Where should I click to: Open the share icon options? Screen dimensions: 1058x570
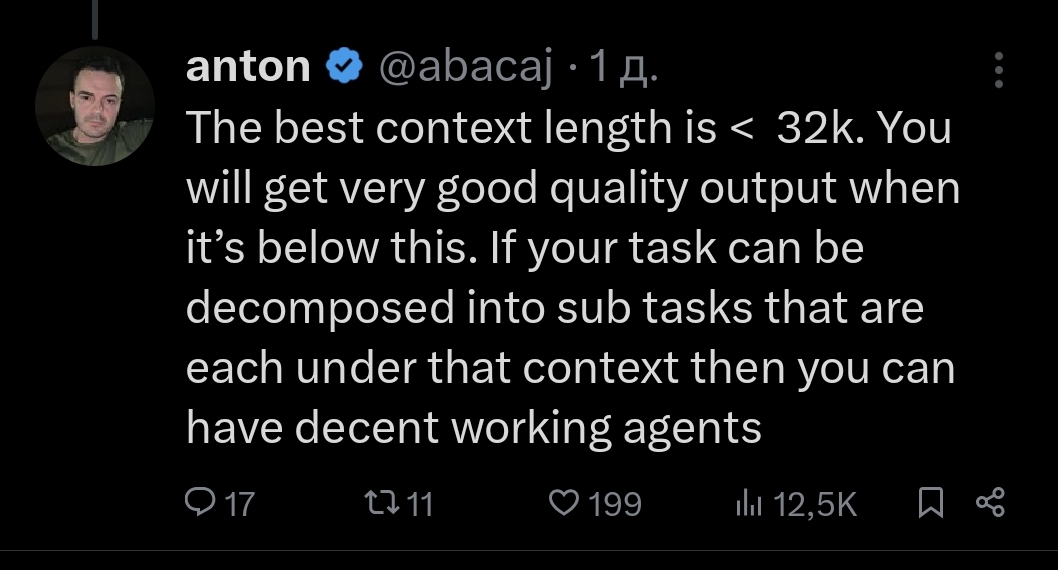989,502
